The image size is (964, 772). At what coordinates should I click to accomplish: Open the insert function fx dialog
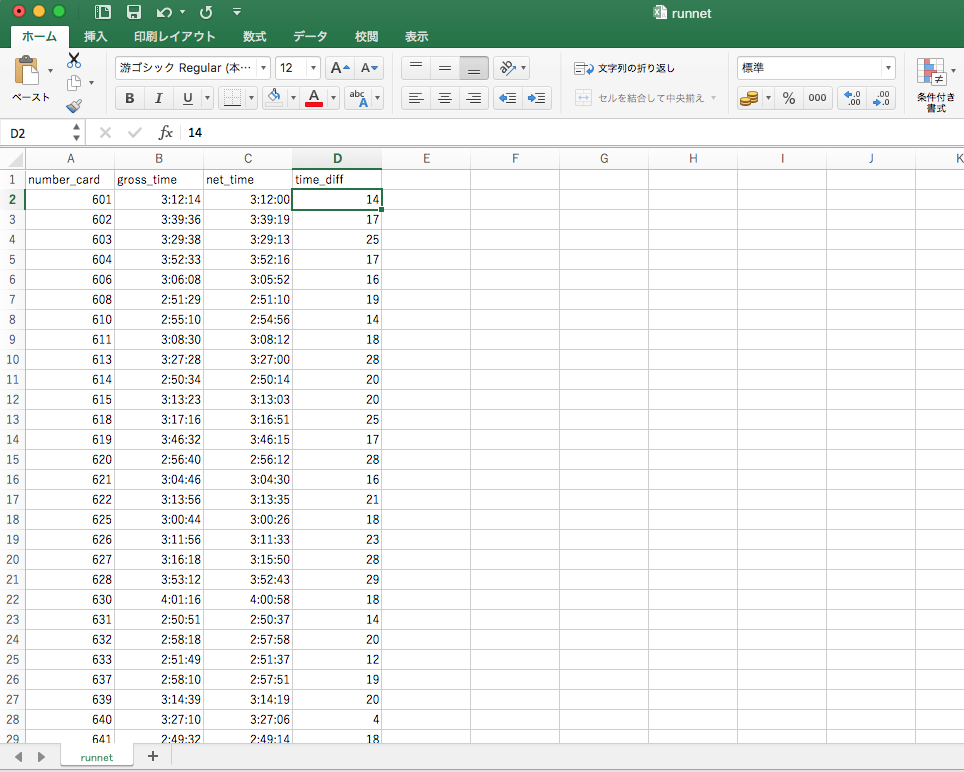point(165,132)
